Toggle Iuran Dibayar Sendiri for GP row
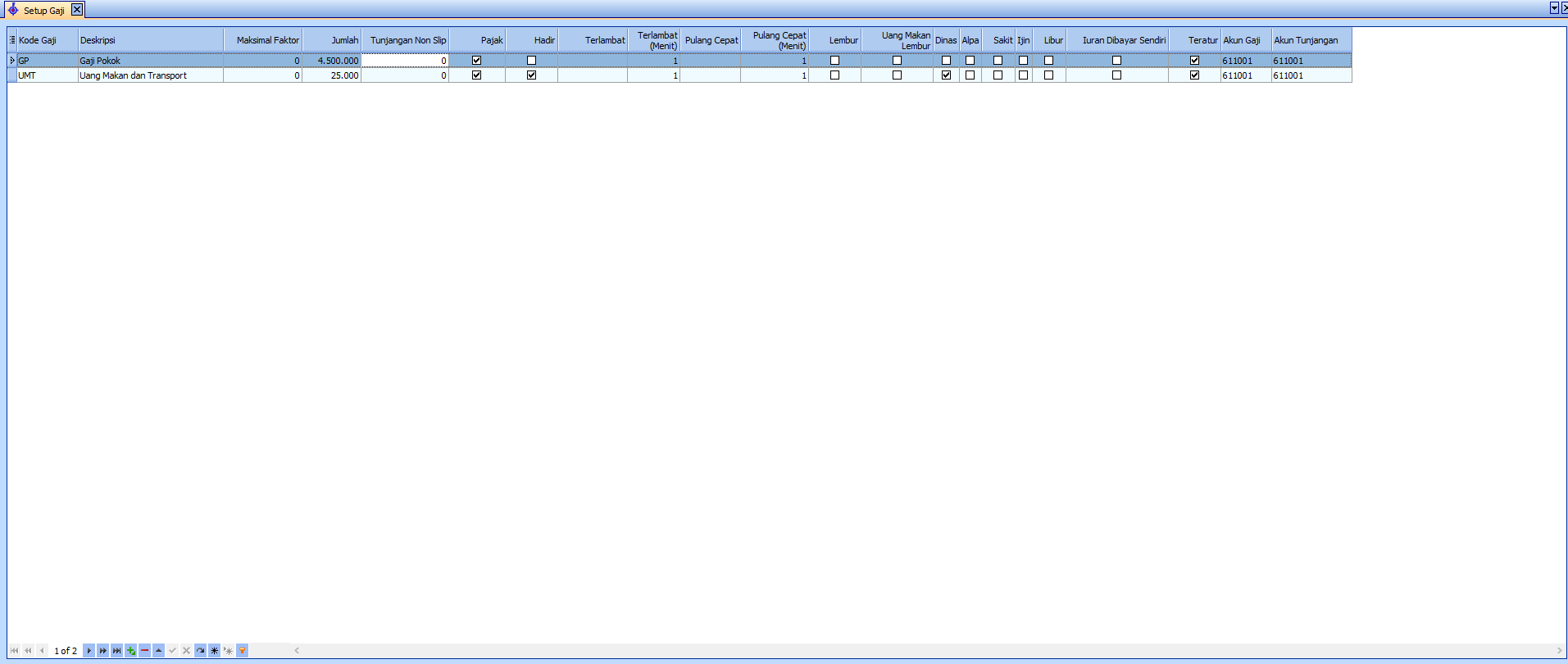 [x=1116, y=60]
